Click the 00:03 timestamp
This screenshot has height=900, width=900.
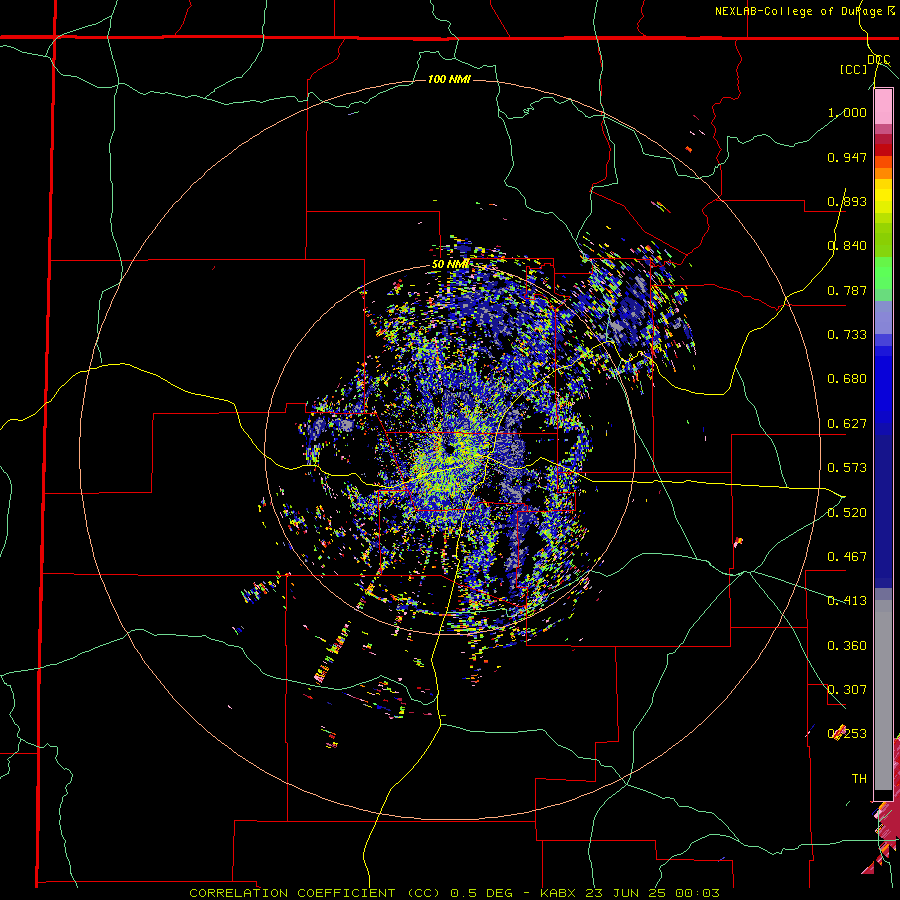point(695,893)
